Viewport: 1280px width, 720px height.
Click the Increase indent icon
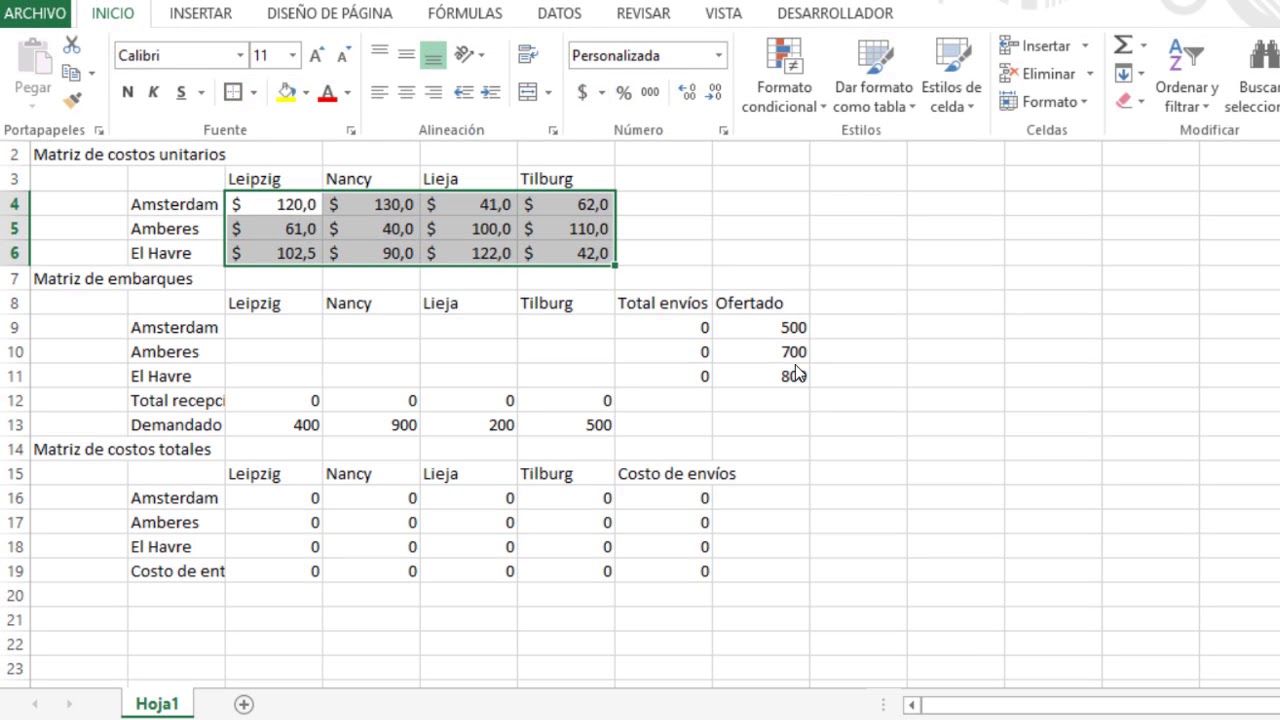[x=491, y=92]
